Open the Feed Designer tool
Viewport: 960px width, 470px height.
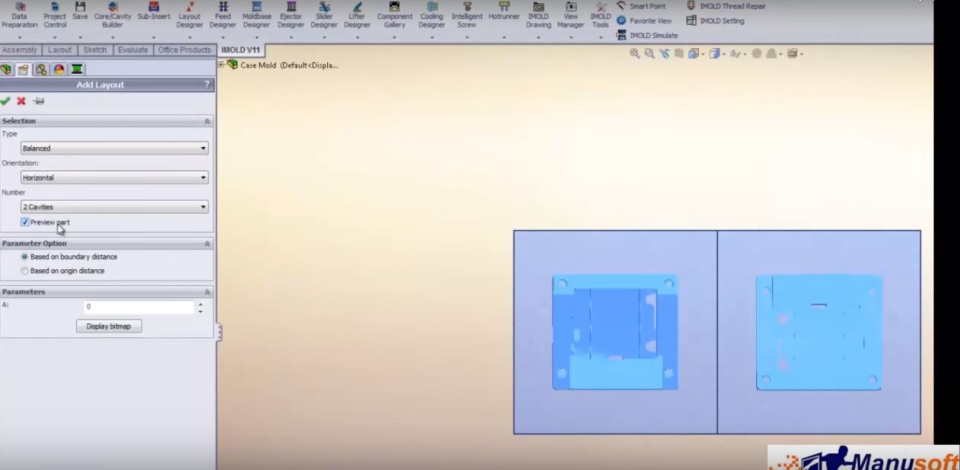(x=223, y=15)
